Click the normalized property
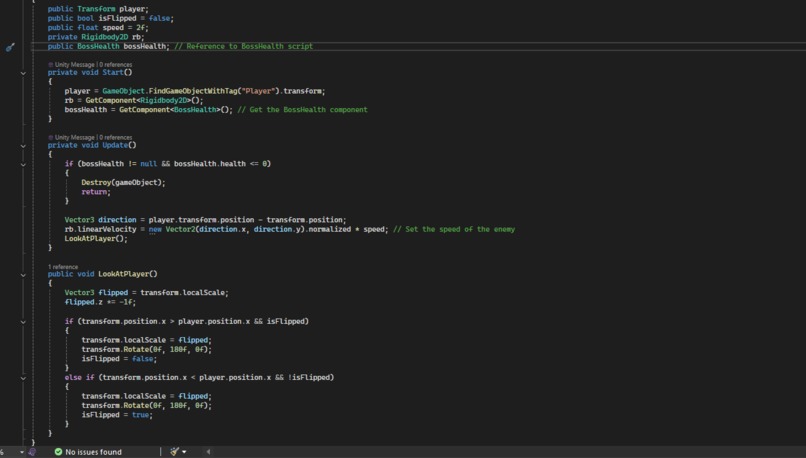 coord(329,229)
